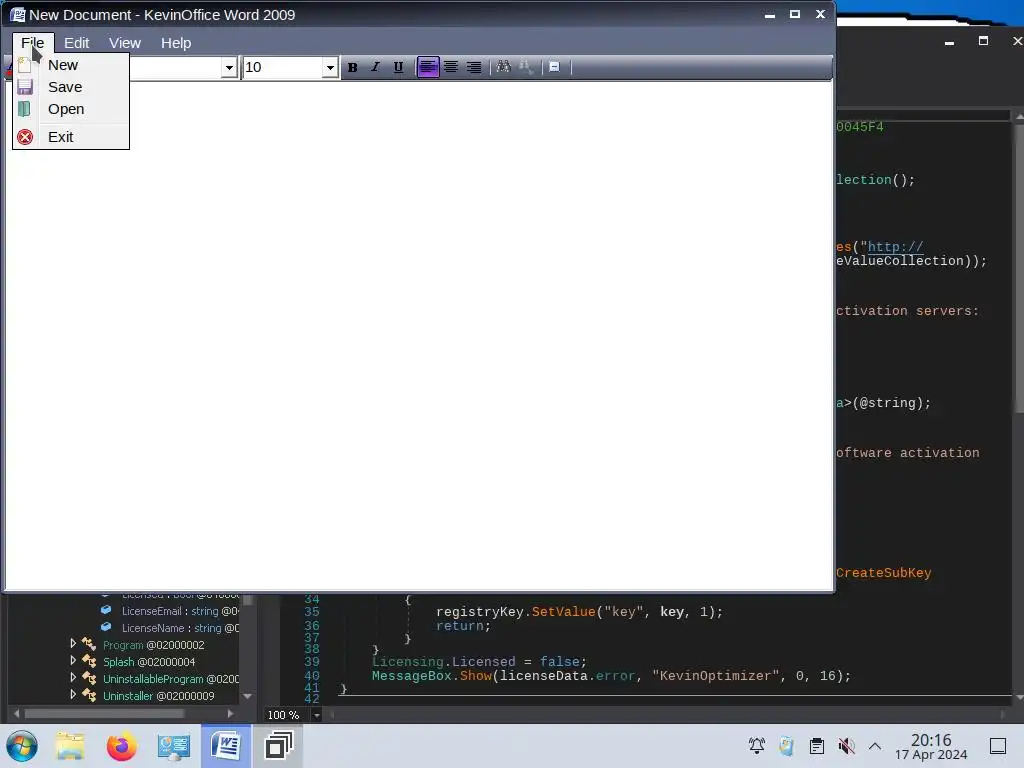The height and width of the screenshot is (768, 1024).
Task: Open File Explorer from the taskbar
Action: 70,746
